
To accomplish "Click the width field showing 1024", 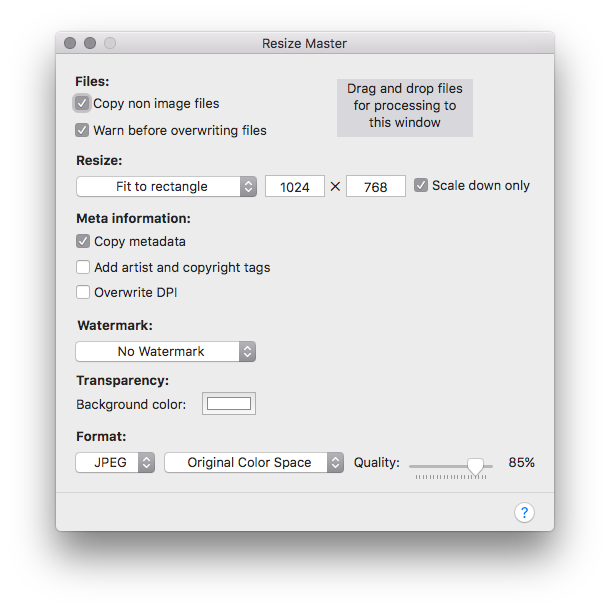I will click(x=295, y=186).
